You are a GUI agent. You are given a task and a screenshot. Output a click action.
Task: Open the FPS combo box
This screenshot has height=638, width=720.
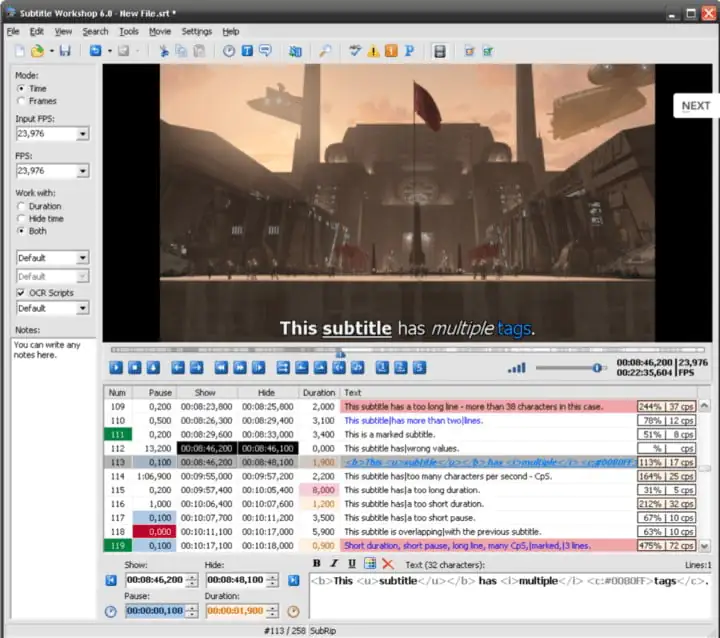(82, 171)
